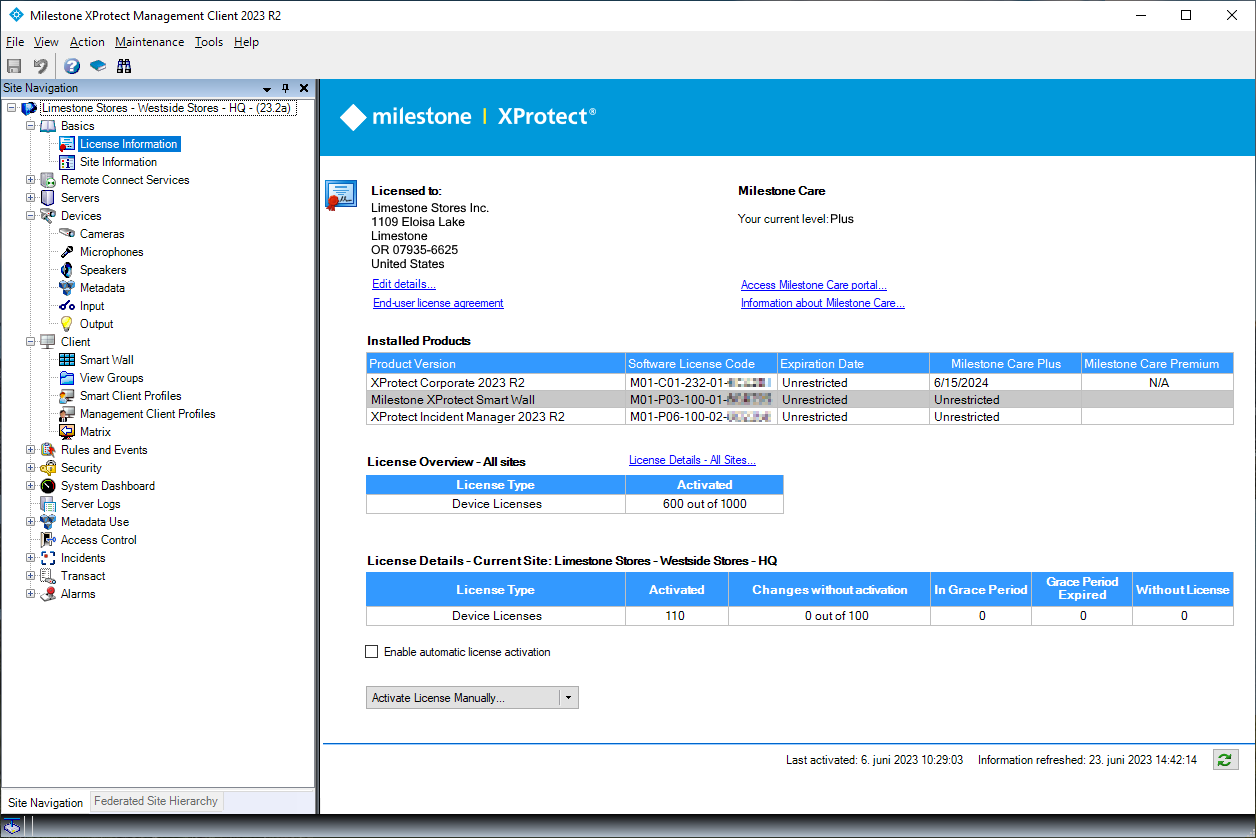Click the binoculars search icon
This screenshot has height=838, width=1256.
[124, 65]
